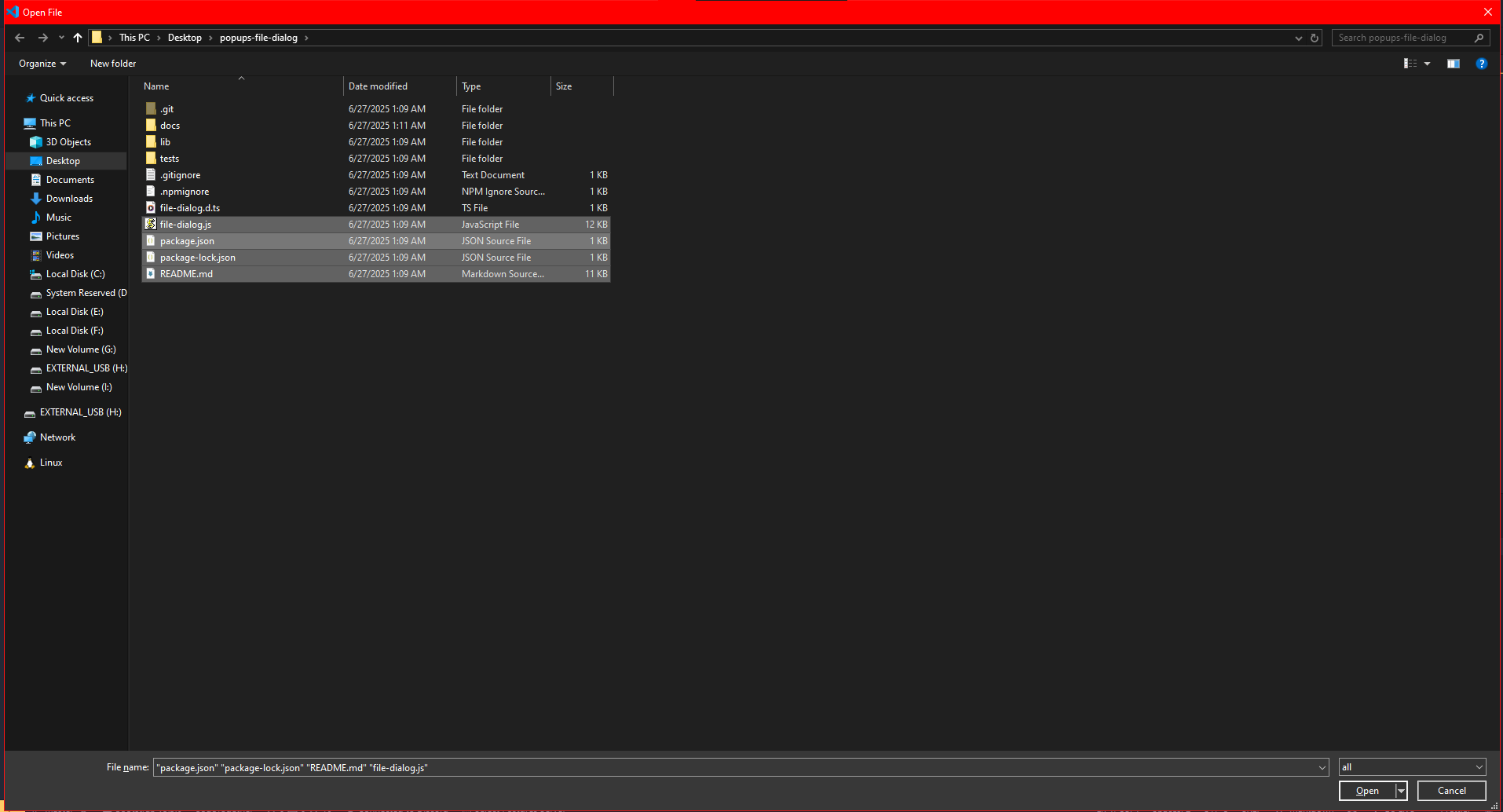This screenshot has height=812, width=1503.
Task: Open the help question mark
Action: 1481,64
